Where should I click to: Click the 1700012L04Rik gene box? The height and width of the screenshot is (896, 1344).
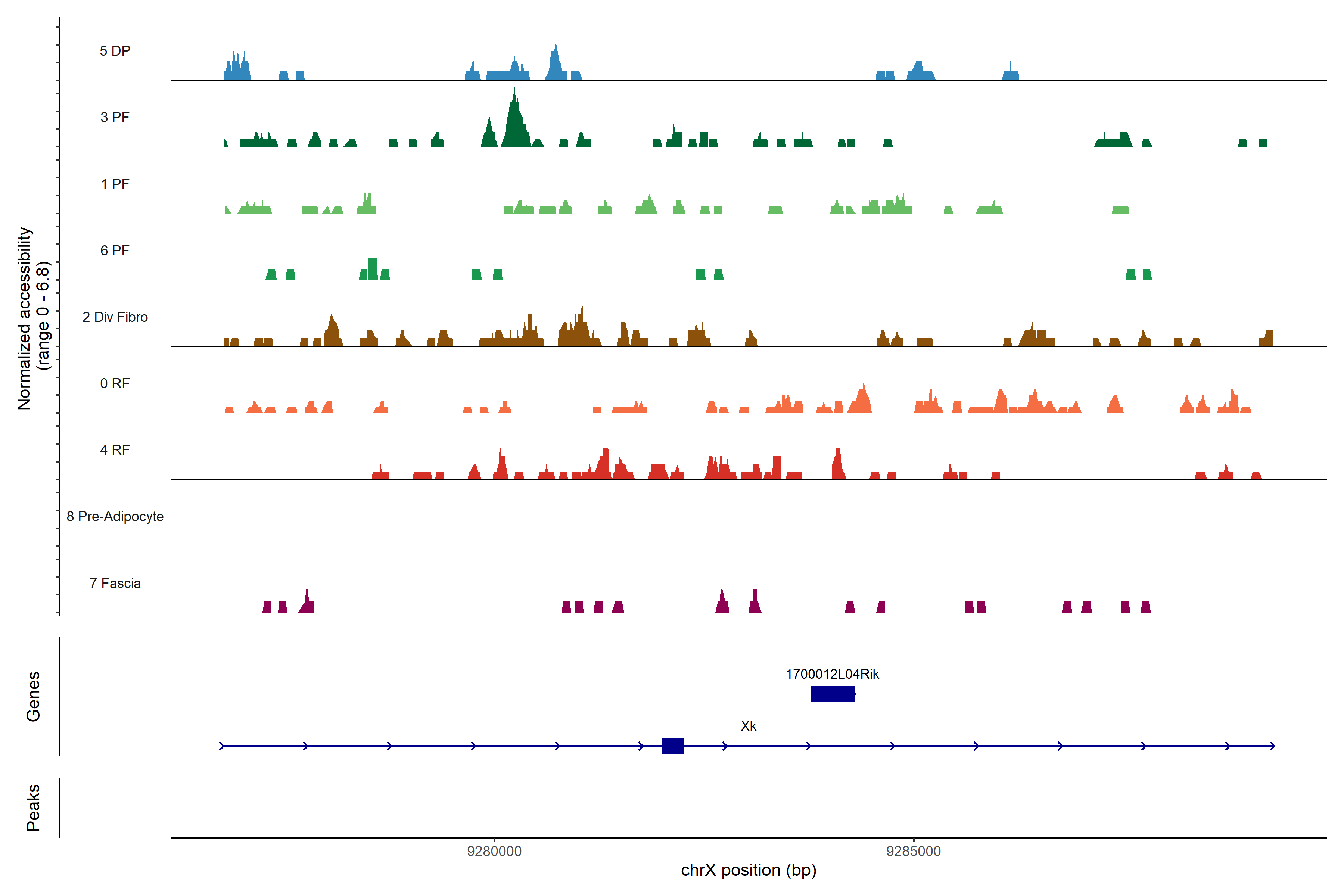(832, 694)
